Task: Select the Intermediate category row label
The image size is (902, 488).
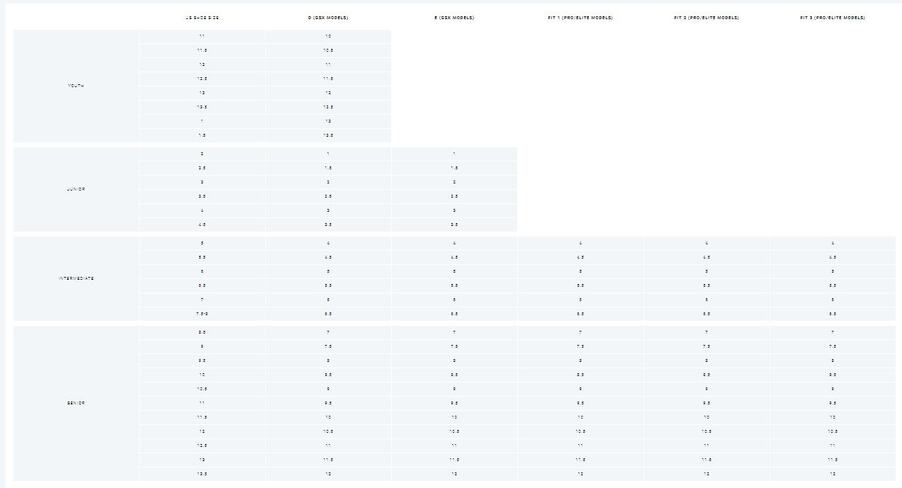Action: click(x=76, y=278)
